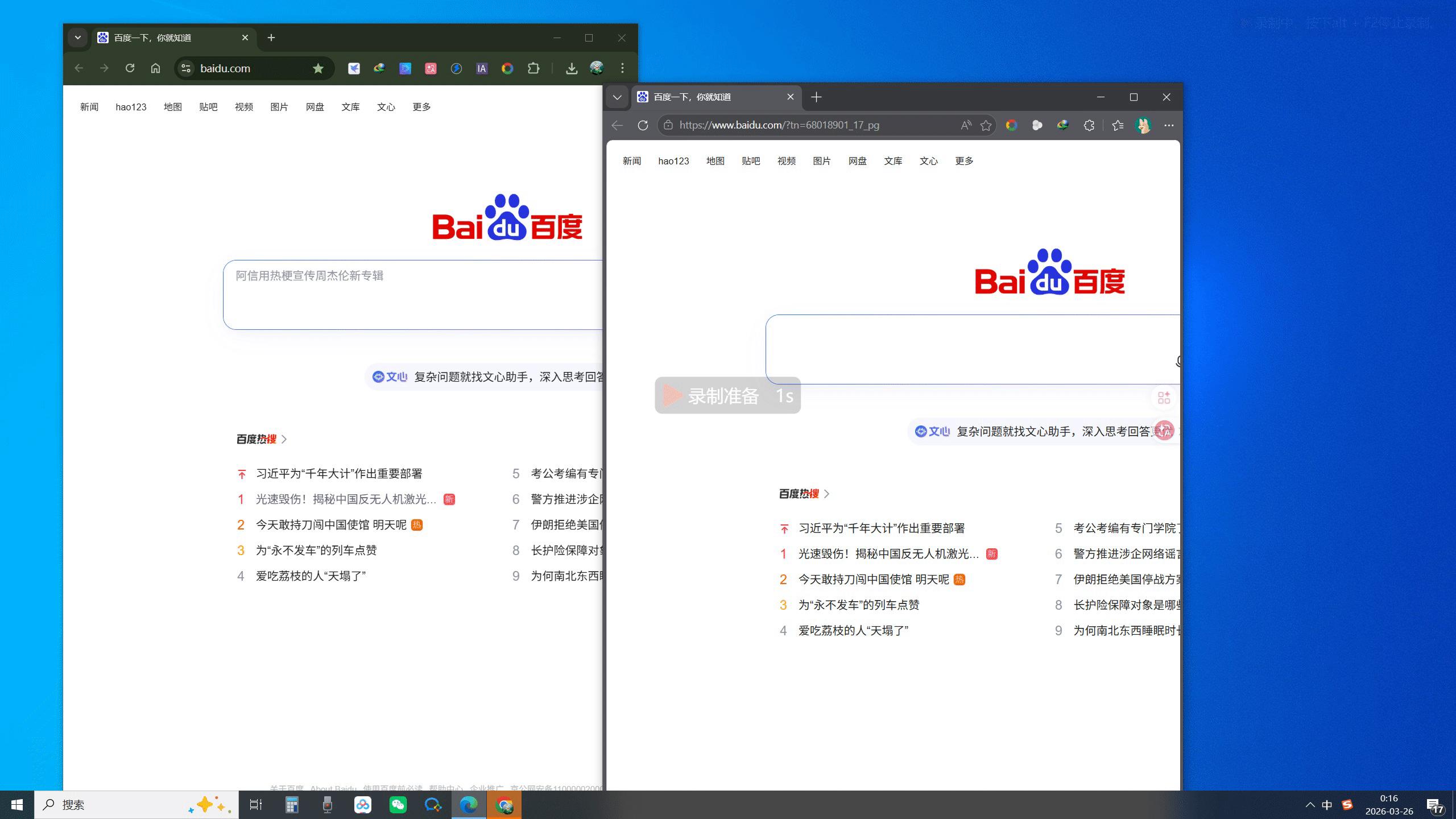Open new tab in Edge
The width and height of the screenshot is (1456, 819).
point(816,97)
